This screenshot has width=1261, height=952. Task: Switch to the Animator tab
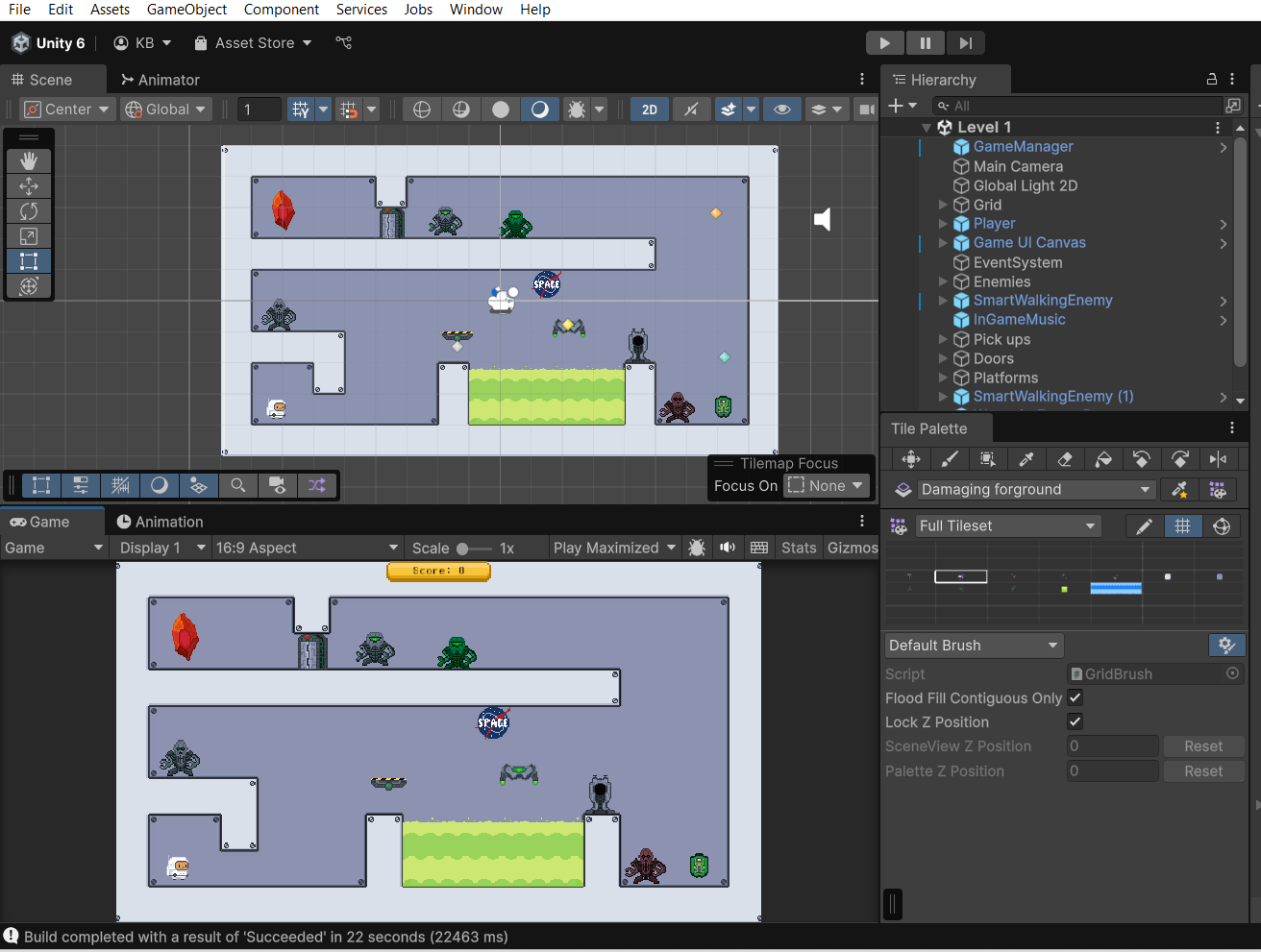click(x=160, y=80)
